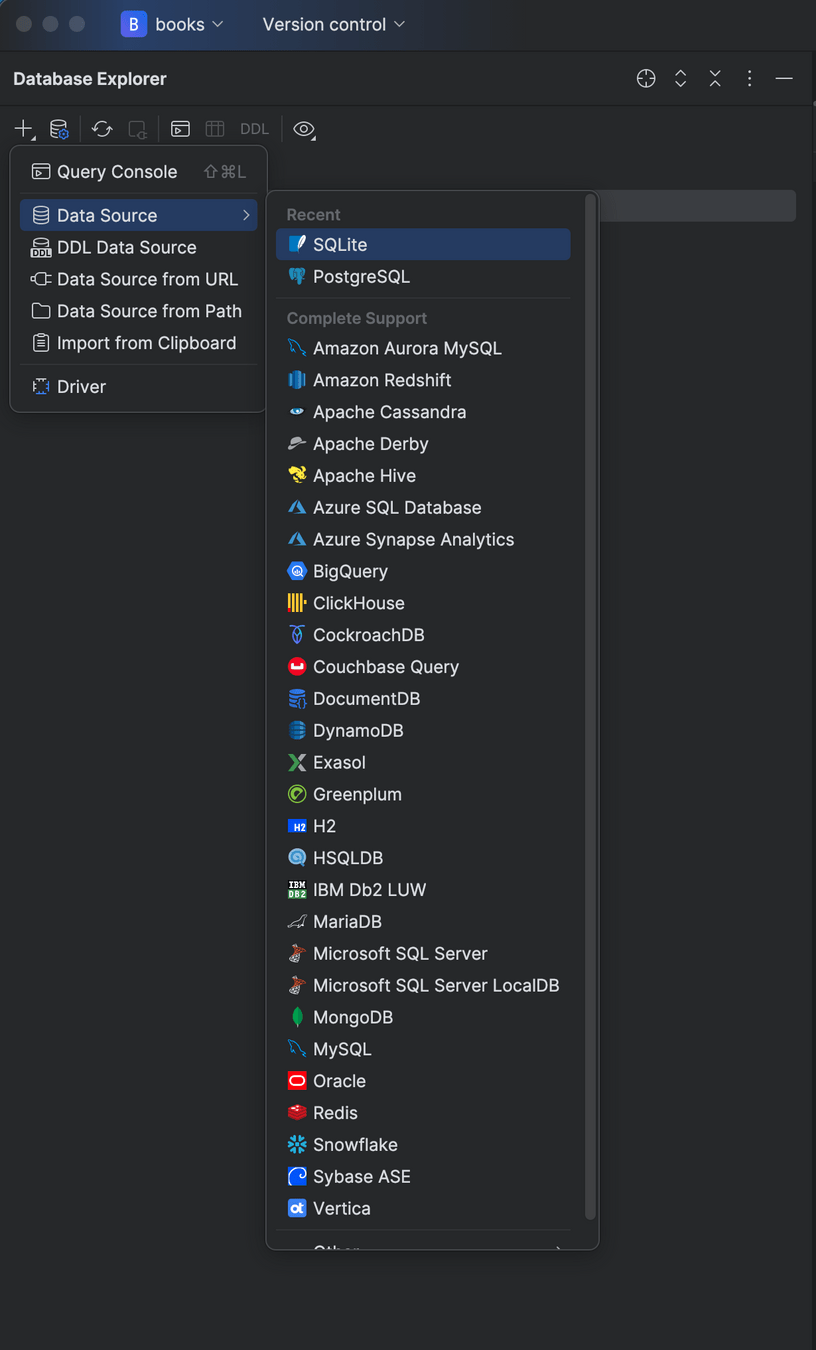Click the Apache Cassandra eye icon
The image size is (816, 1350).
point(297,412)
